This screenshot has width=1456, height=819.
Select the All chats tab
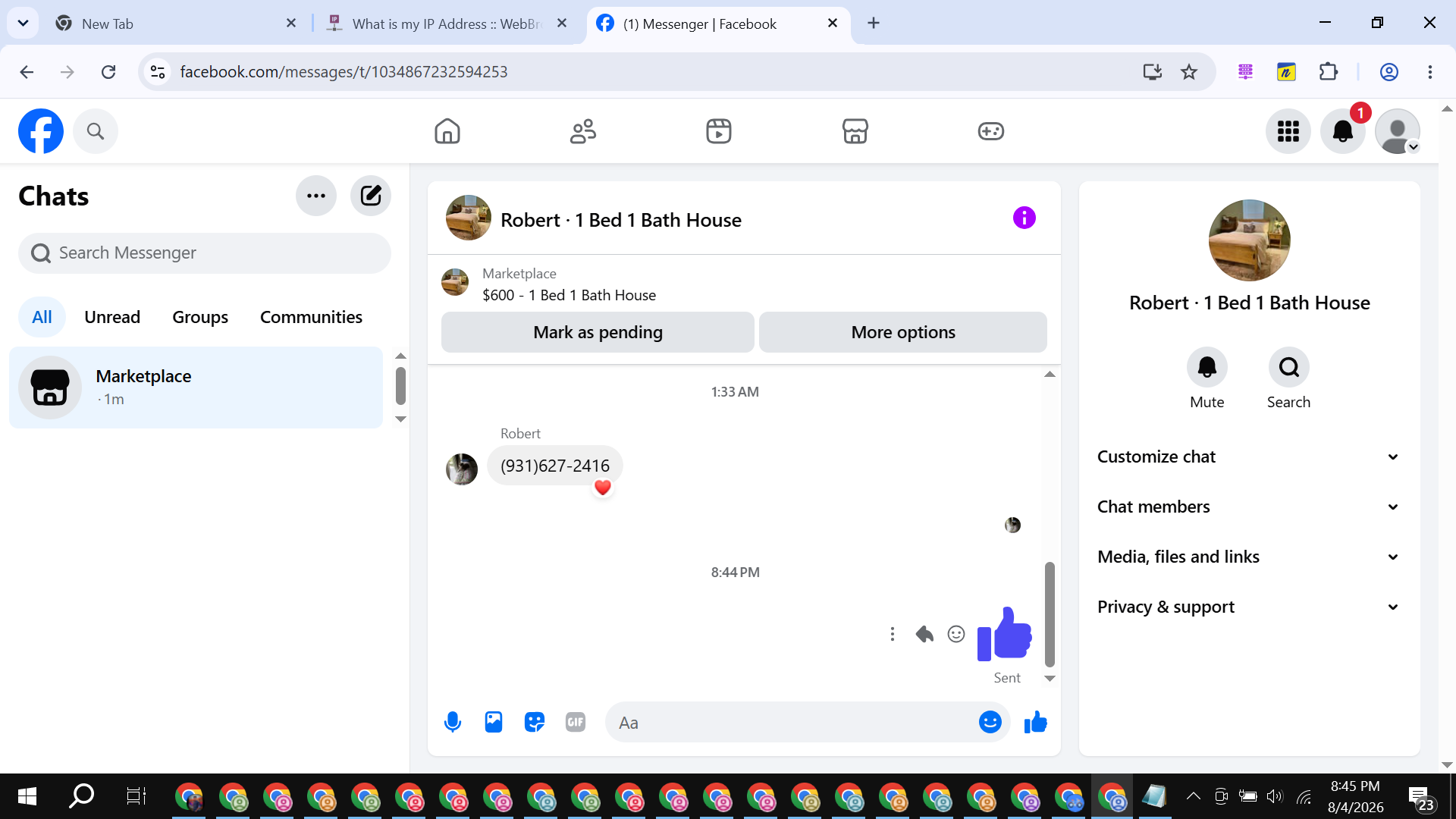(42, 317)
